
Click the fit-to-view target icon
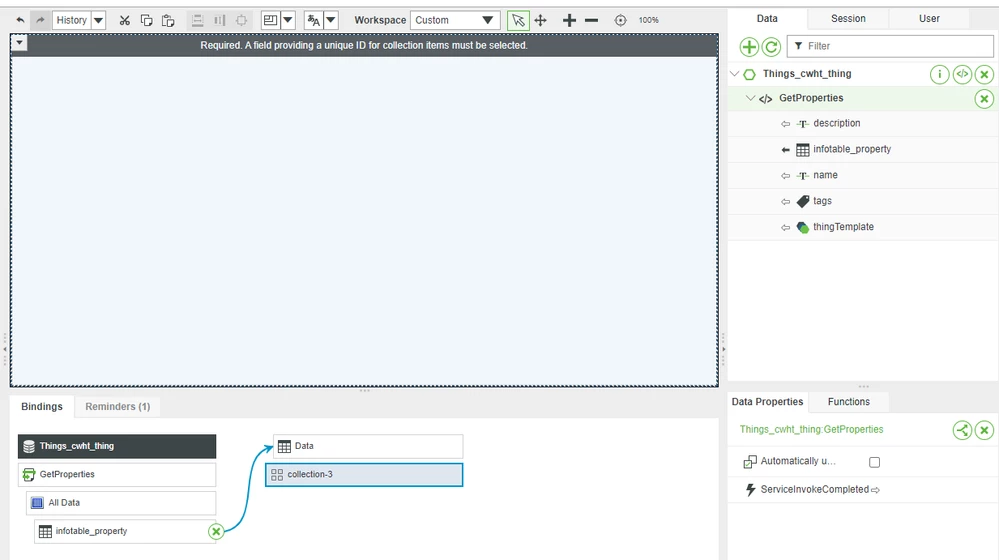point(620,20)
